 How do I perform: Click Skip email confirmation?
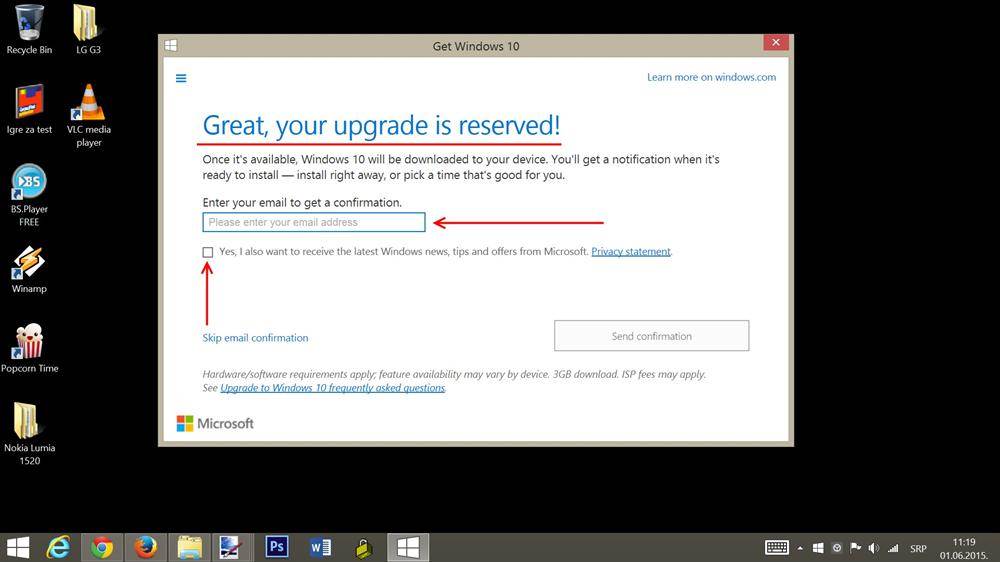point(255,338)
